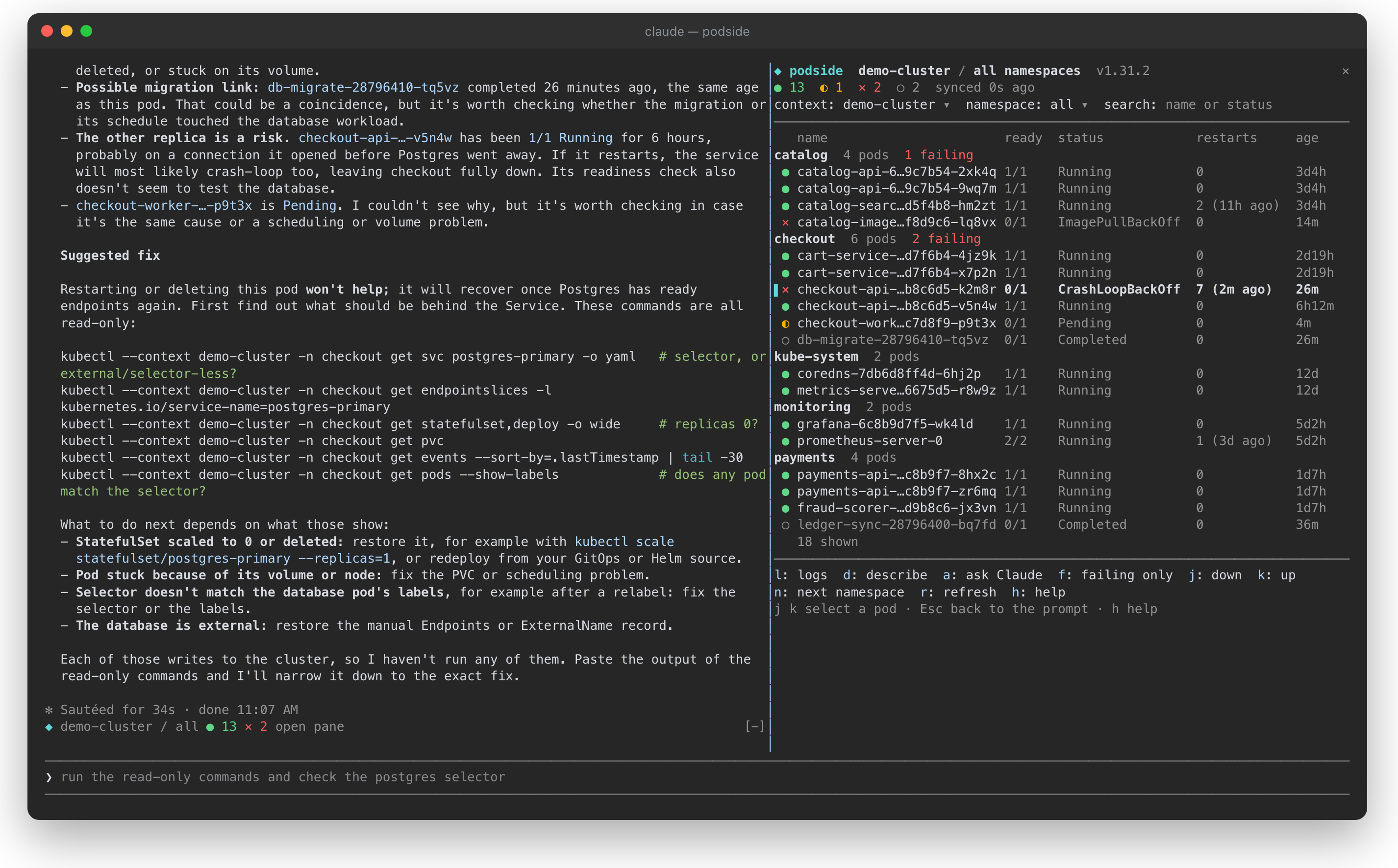Select the CrashLoopBackOff pod checkout-api…k2m8r
The image size is (1398, 868).
(1061, 289)
